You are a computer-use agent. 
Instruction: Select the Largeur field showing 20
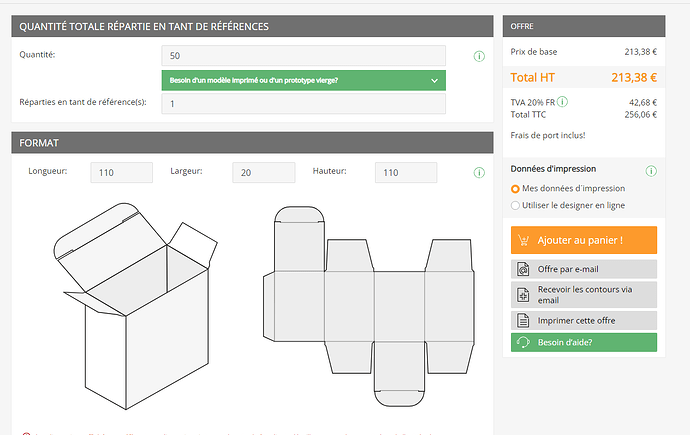[263, 173]
